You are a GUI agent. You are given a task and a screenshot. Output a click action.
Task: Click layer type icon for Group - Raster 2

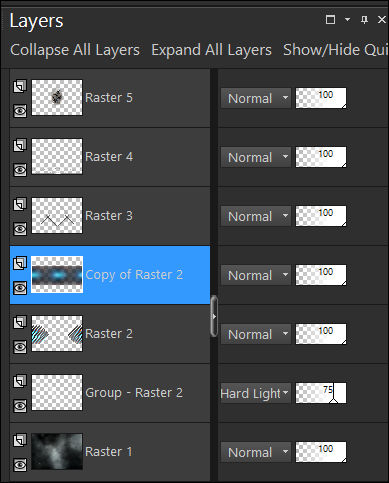[x=20, y=381]
